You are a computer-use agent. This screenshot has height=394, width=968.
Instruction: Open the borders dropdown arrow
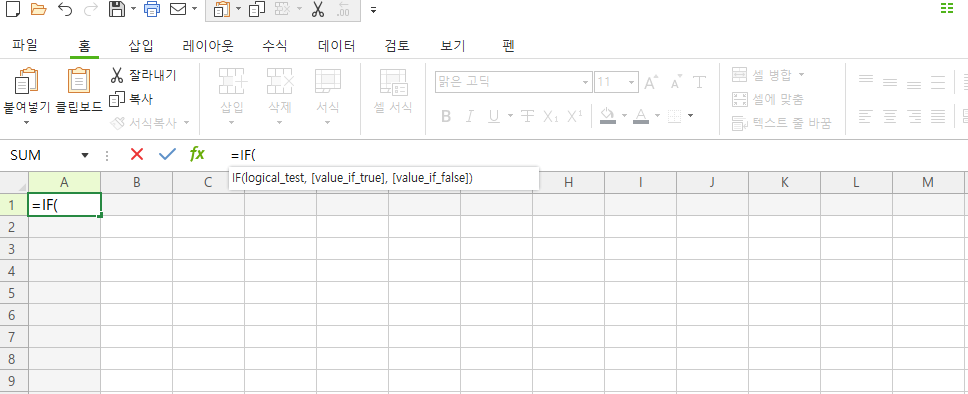(690, 115)
